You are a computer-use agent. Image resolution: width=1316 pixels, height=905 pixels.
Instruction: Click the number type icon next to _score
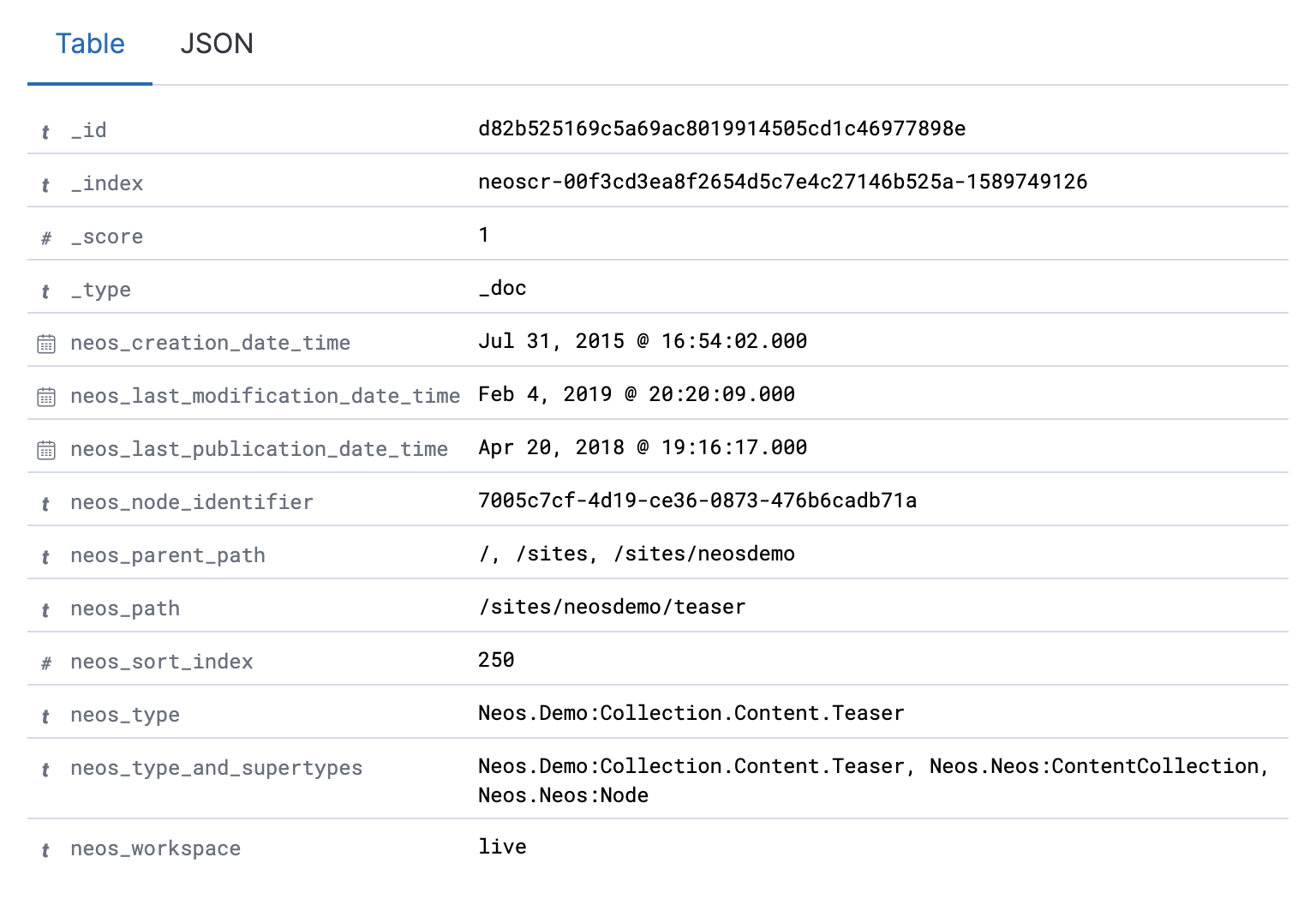(x=45, y=237)
